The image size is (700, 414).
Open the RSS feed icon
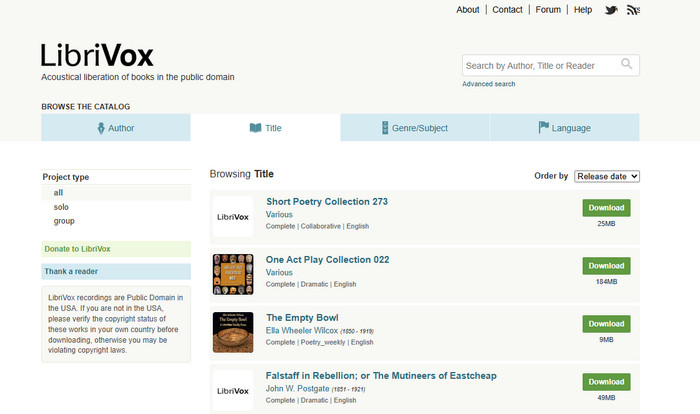633,10
